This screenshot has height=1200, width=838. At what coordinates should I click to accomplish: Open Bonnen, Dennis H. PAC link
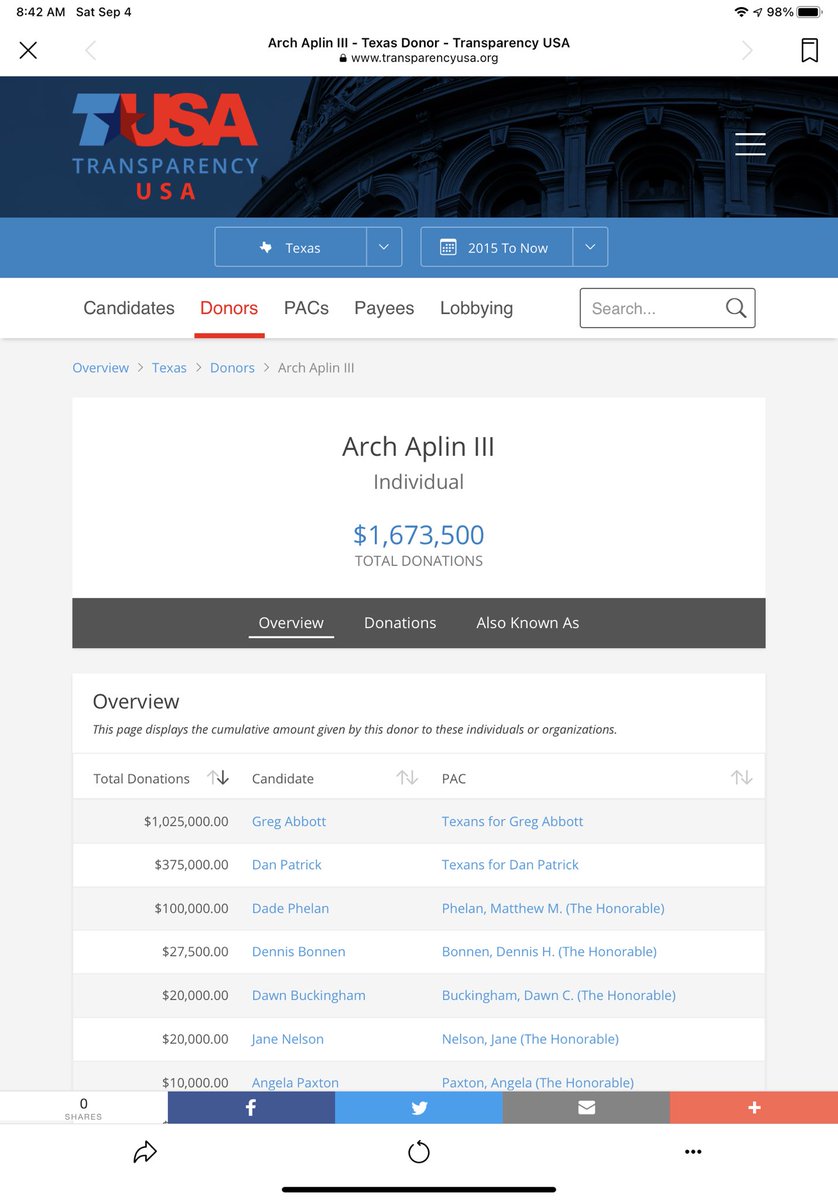(x=549, y=951)
